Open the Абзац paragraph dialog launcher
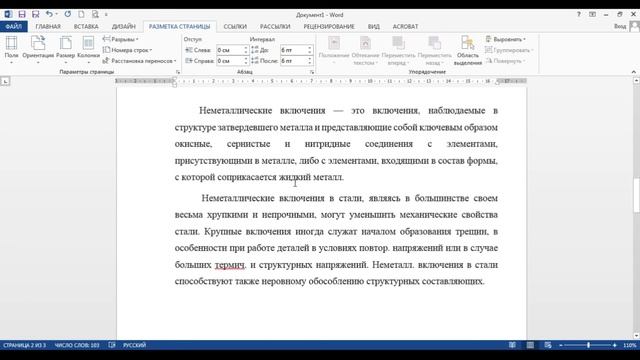This screenshot has height=360, width=640. 312,72
